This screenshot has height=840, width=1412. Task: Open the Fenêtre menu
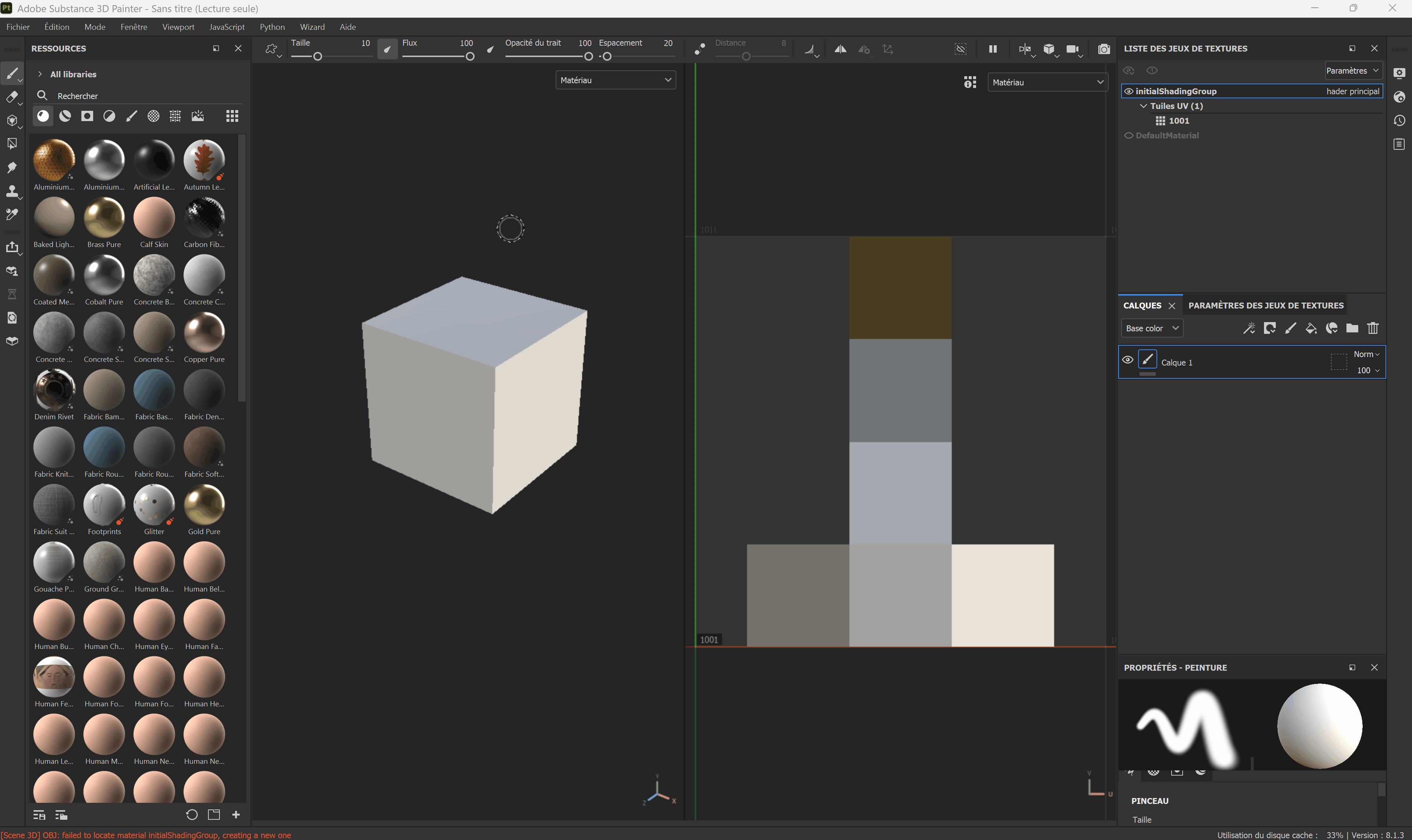(x=134, y=27)
